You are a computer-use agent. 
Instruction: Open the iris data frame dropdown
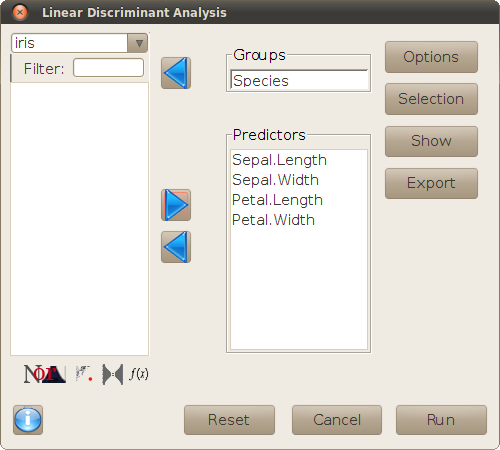tap(79, 43)
